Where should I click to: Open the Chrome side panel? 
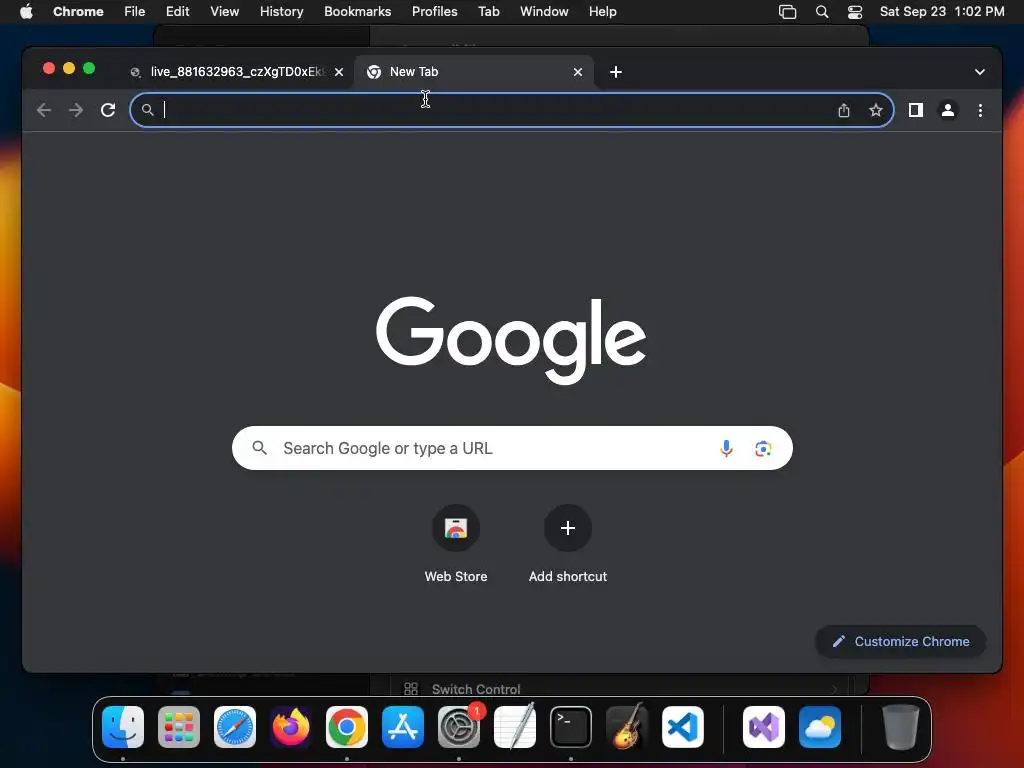[916, 110]
